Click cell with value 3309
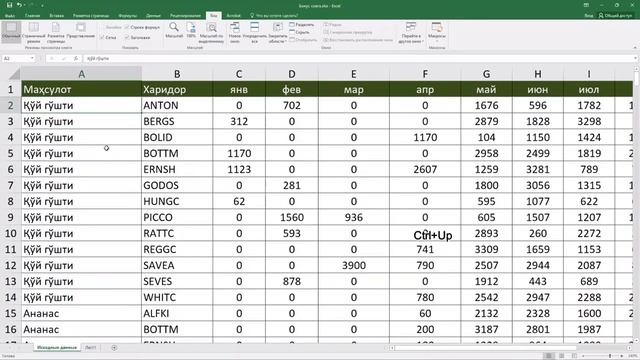Viewport: 640px width, 360px height. [486, 249]
